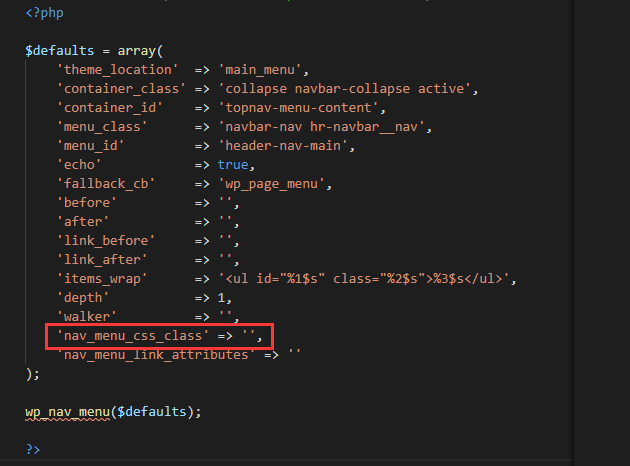Click the 'wp_page_menu' value
630x466 pixels.
[x=271, y=184]
